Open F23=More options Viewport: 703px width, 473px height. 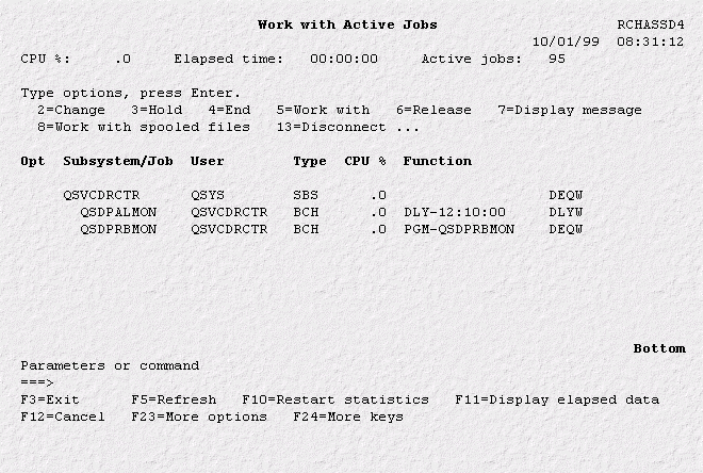coord(199,417)
